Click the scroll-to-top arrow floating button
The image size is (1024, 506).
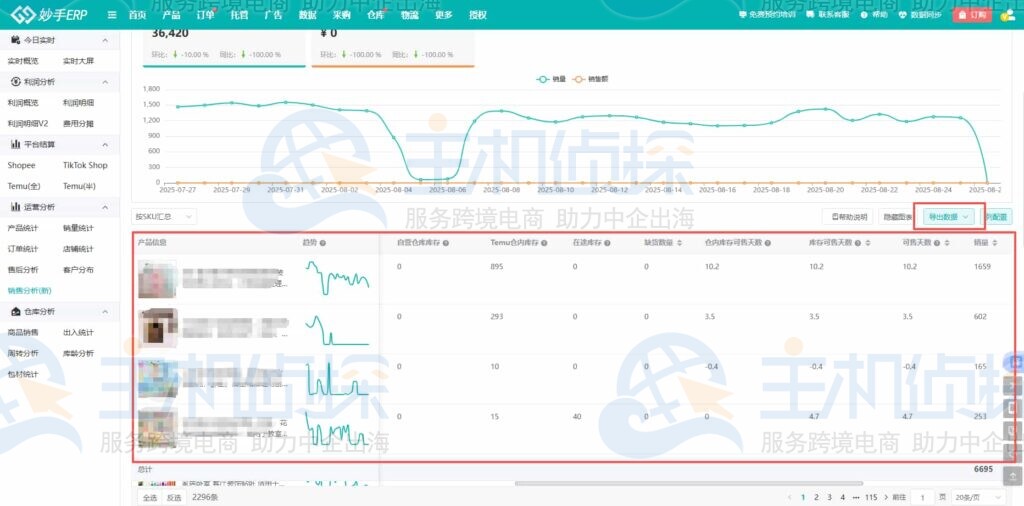(x=1013, y=476)
